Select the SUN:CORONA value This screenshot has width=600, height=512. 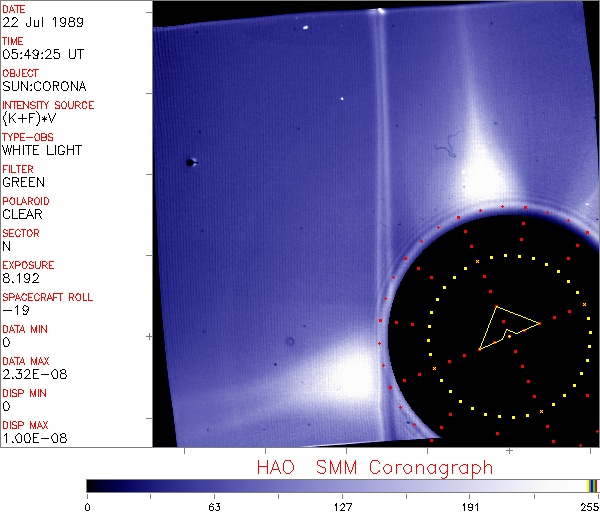tap(44, 86)
